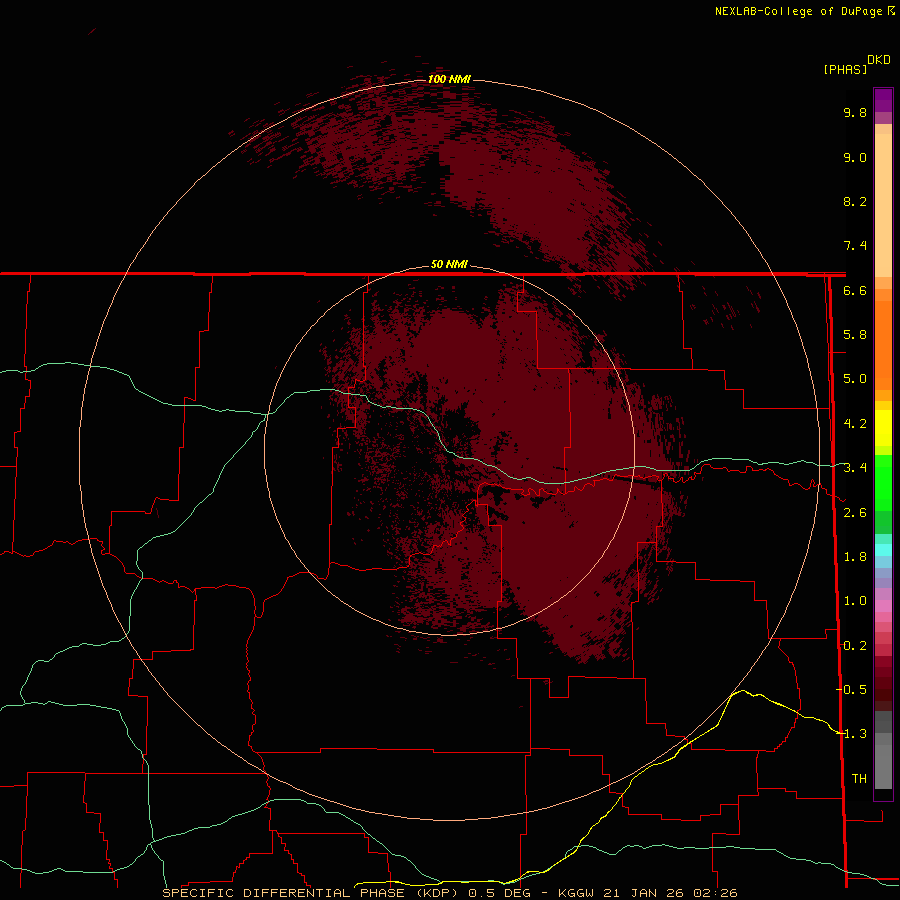This screenshot has width=900, height=900.
Task: Click the "DKD" legend header
Action: [x=878, y=60]
